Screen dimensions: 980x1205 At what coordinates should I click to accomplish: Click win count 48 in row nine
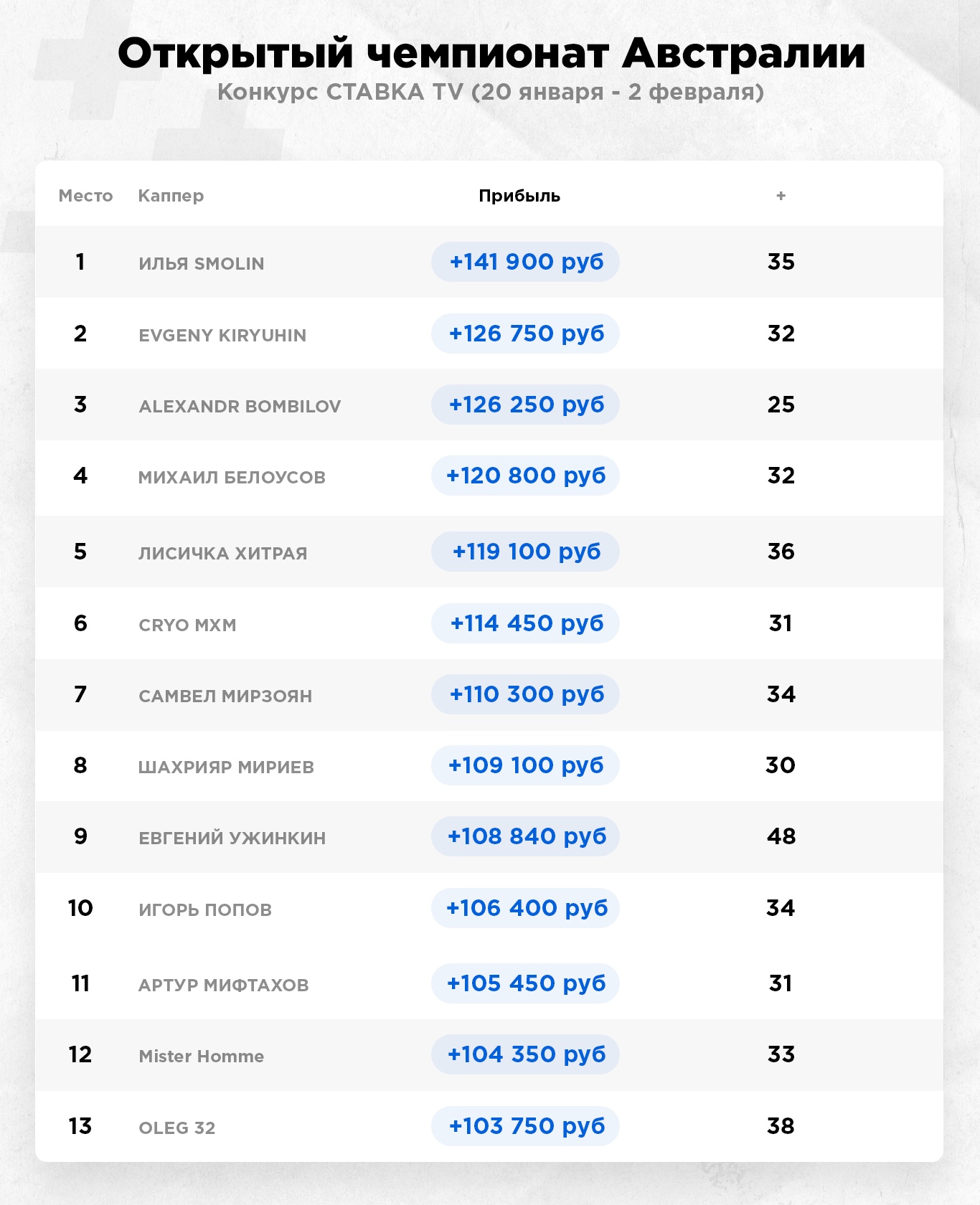(781, 836)
